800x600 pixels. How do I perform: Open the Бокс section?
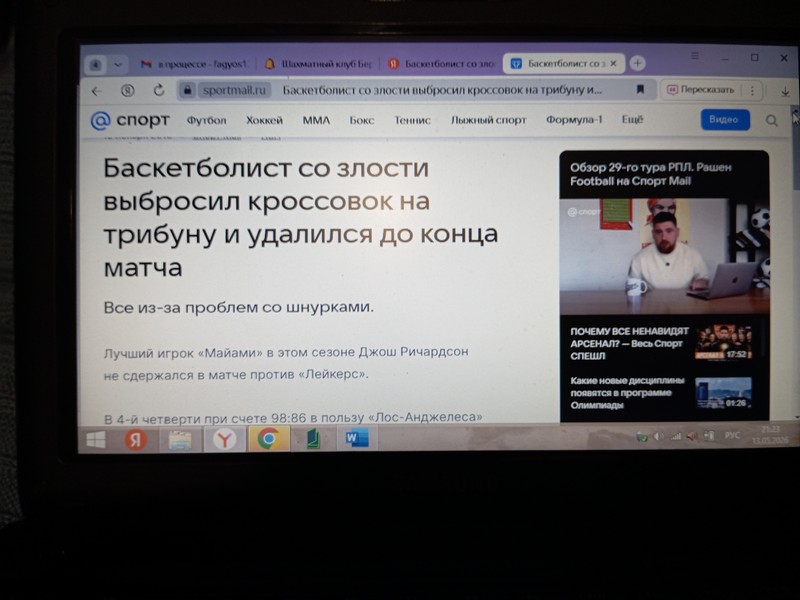click(362, 120)
